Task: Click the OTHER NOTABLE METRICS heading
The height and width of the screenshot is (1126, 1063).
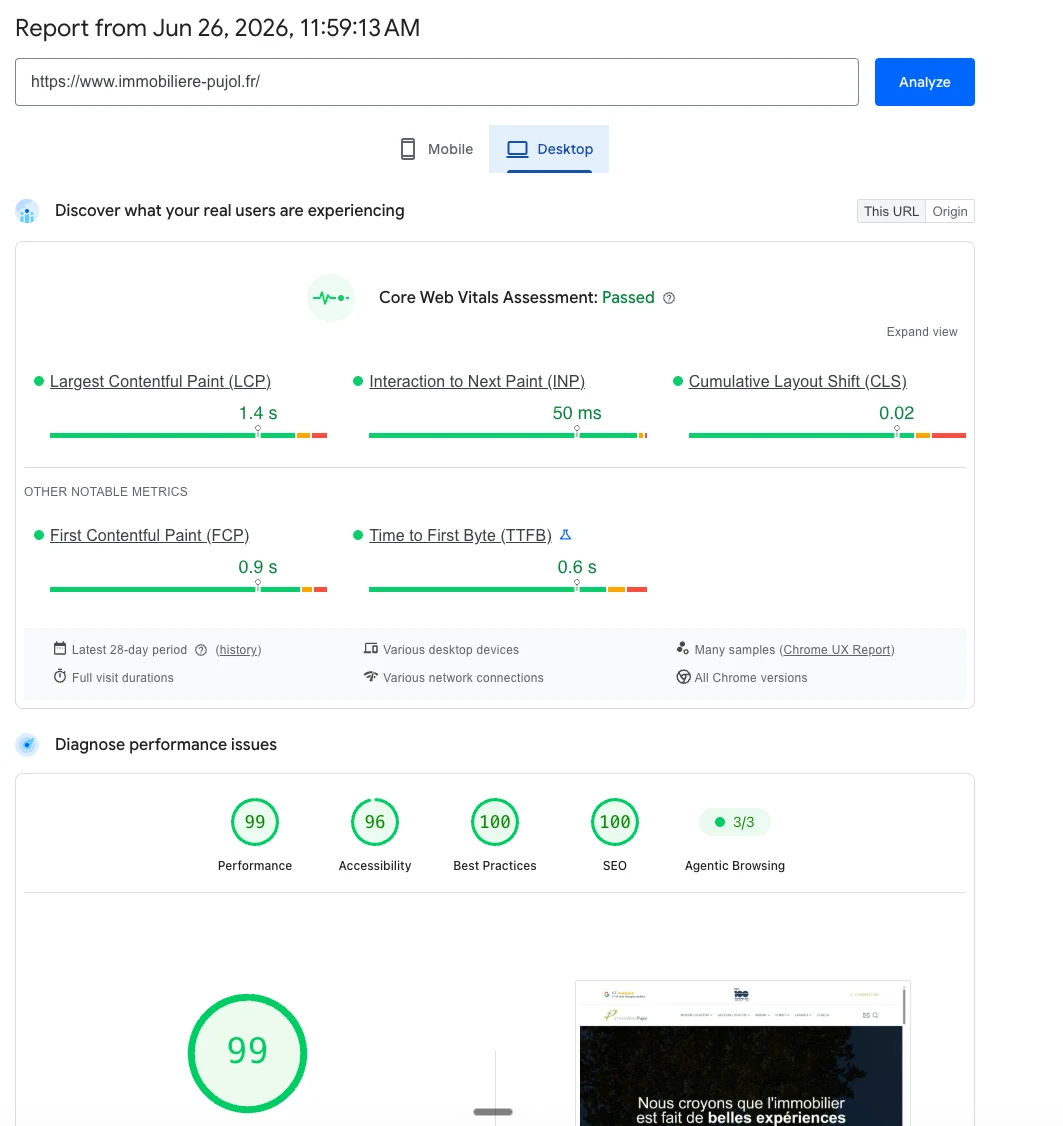Action: click(x=106, y=492)
